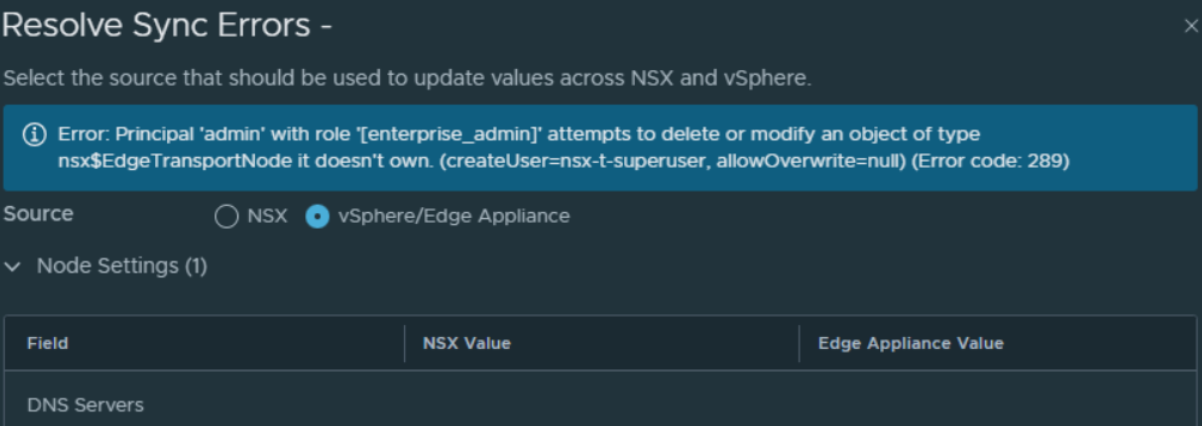Select the NSX source radio button

point(226,215)
